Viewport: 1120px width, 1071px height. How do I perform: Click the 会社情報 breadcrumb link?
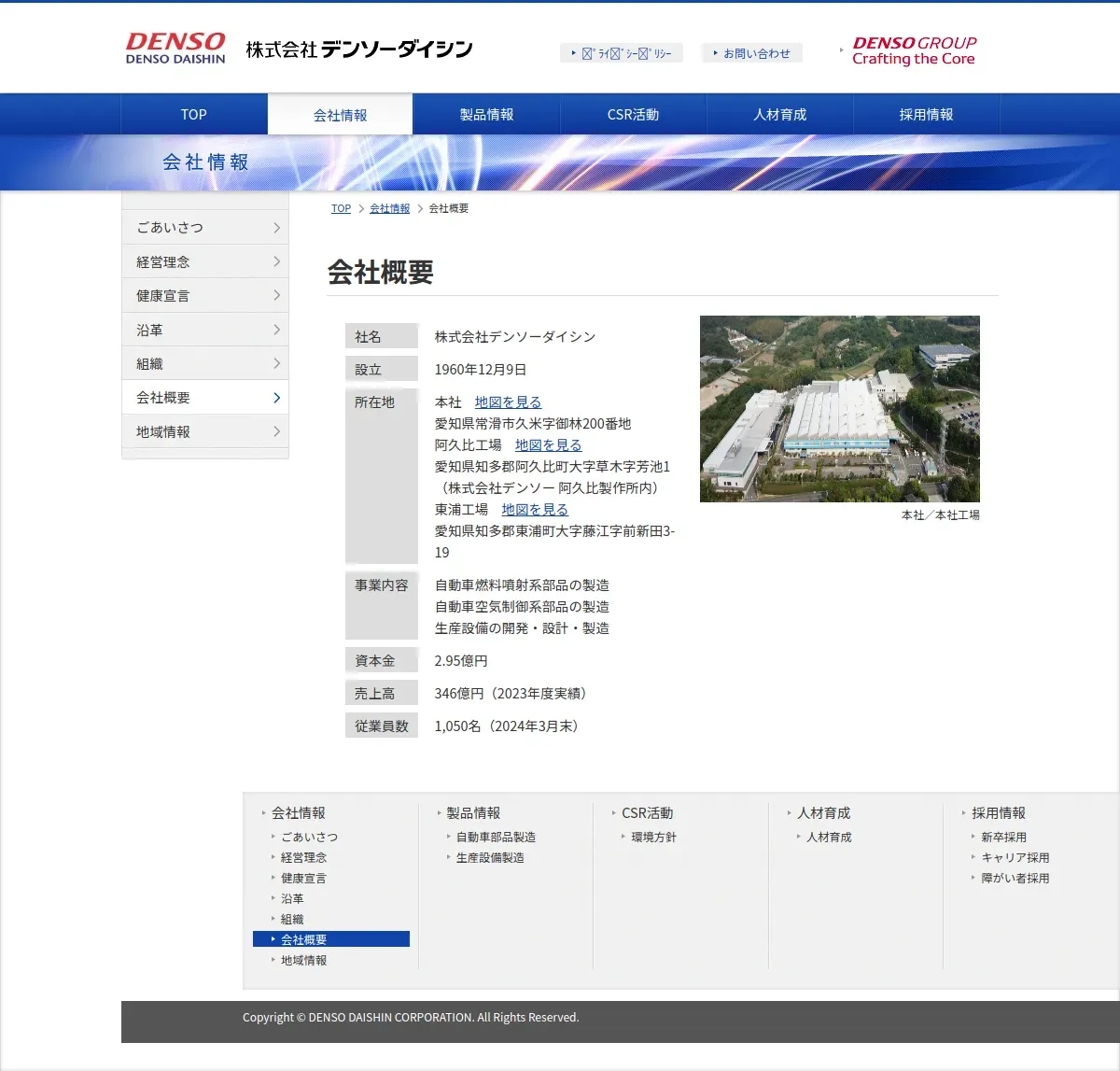pos(389,208)
